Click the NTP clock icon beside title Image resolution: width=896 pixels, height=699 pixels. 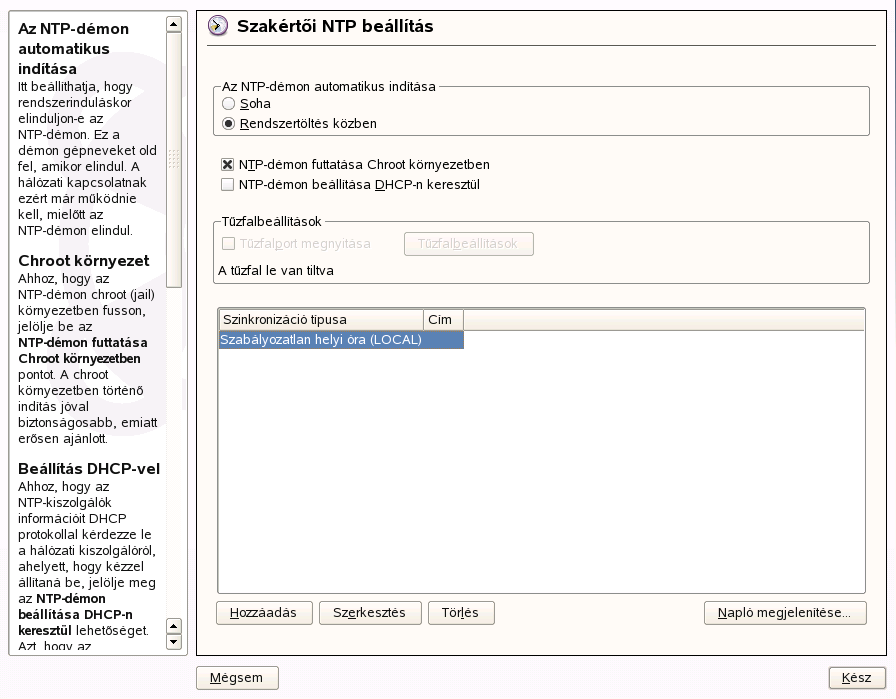coord(219,27)
